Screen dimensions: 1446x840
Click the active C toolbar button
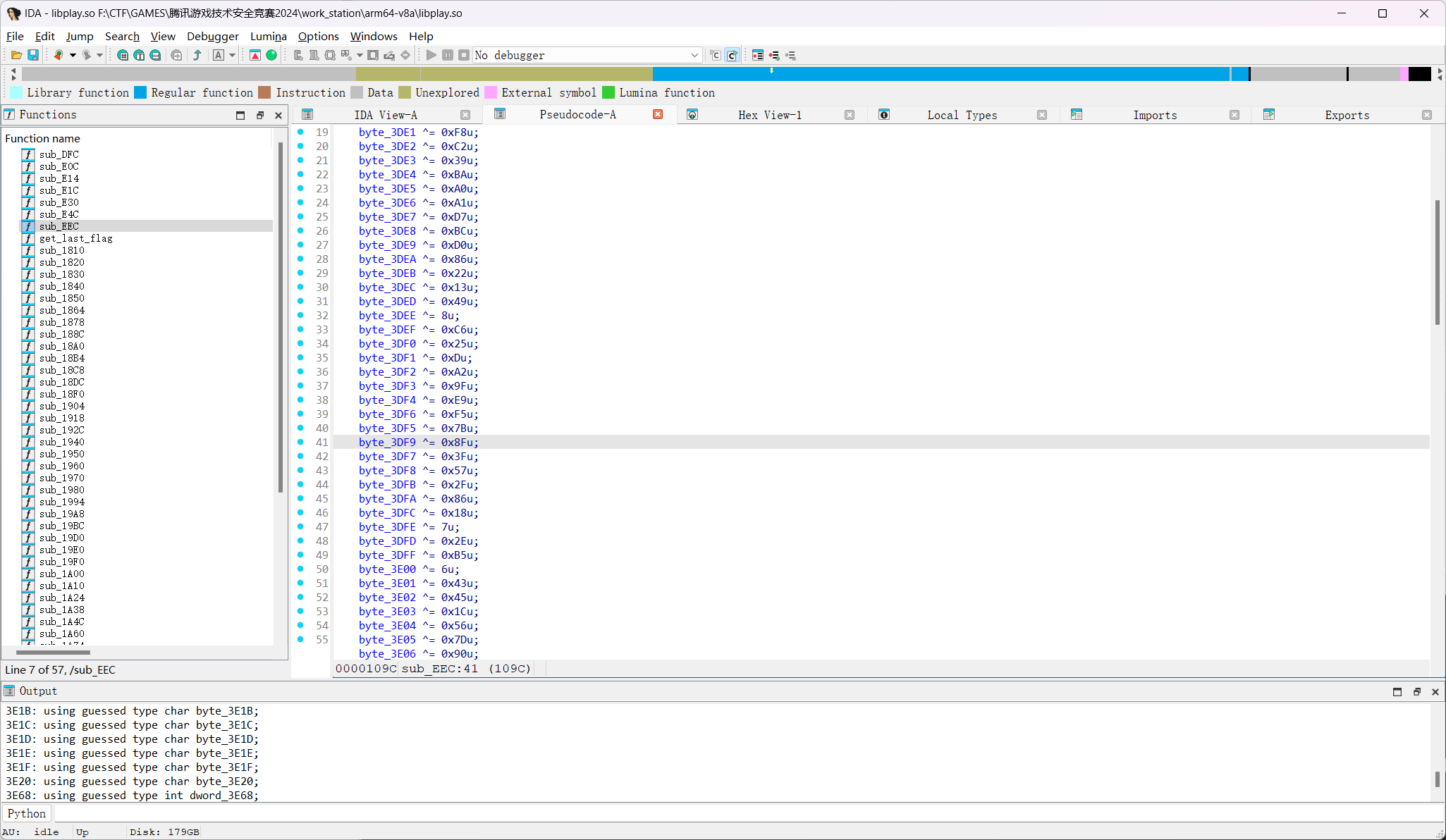pyautogui.click(x=733, y=55)
